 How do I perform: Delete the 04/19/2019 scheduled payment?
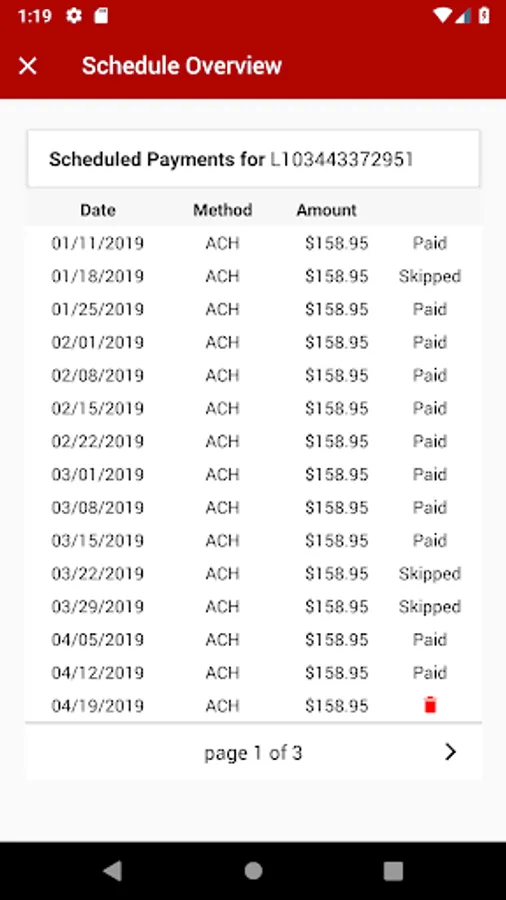pos(430,705)
